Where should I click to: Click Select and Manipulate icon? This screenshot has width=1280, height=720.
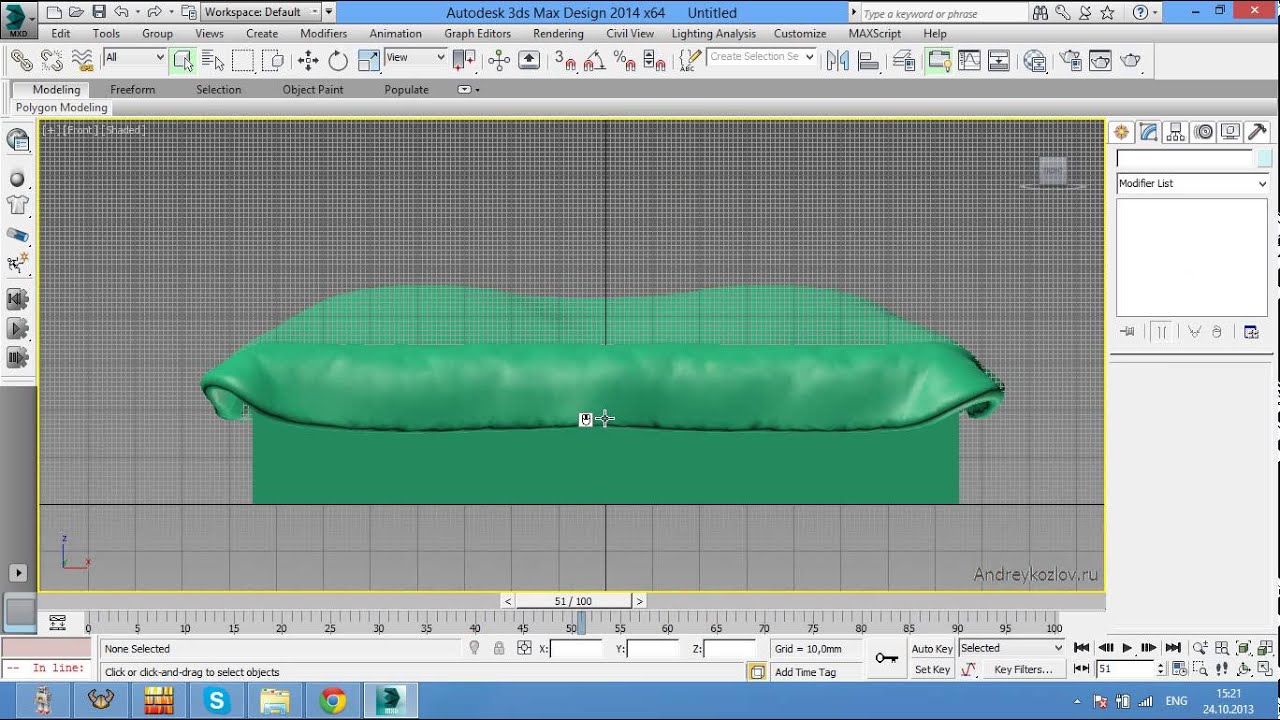tap(499, 60)
